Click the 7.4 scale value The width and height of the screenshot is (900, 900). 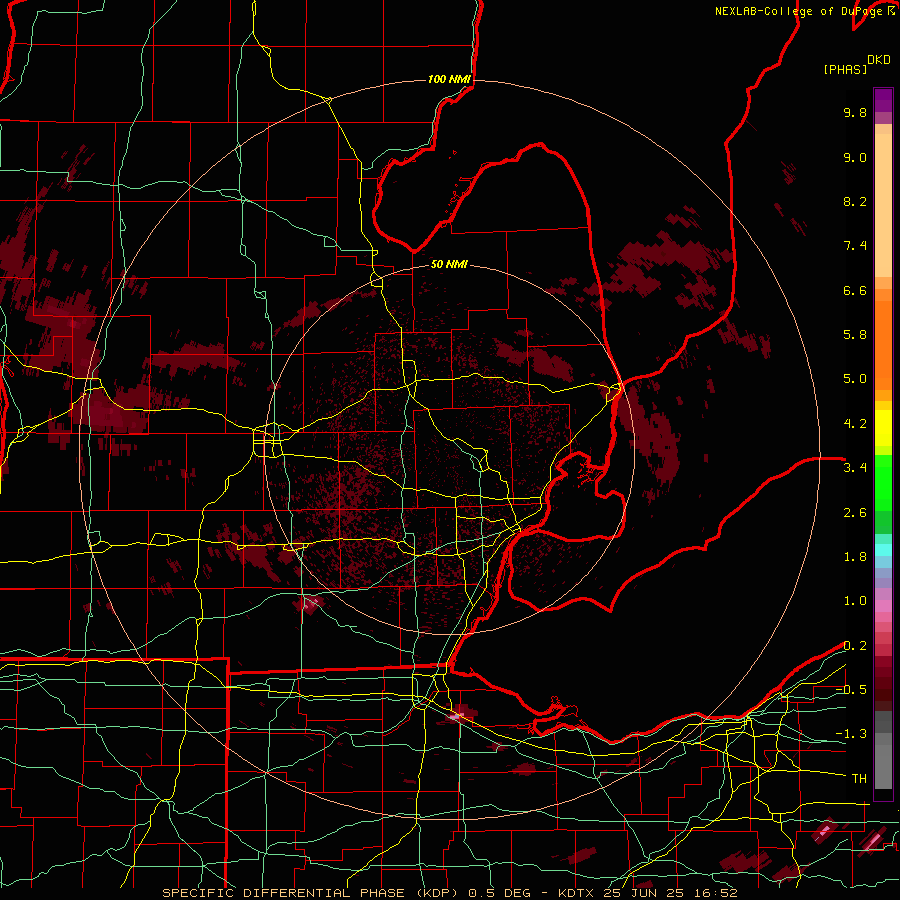[855, 246]
